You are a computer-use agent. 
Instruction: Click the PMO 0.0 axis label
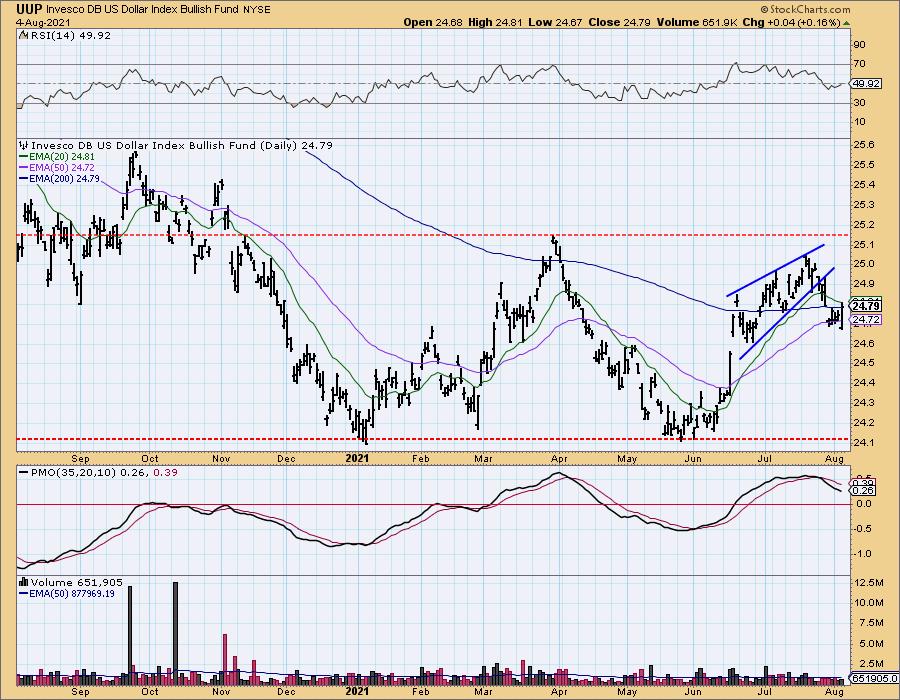(864, 504)
